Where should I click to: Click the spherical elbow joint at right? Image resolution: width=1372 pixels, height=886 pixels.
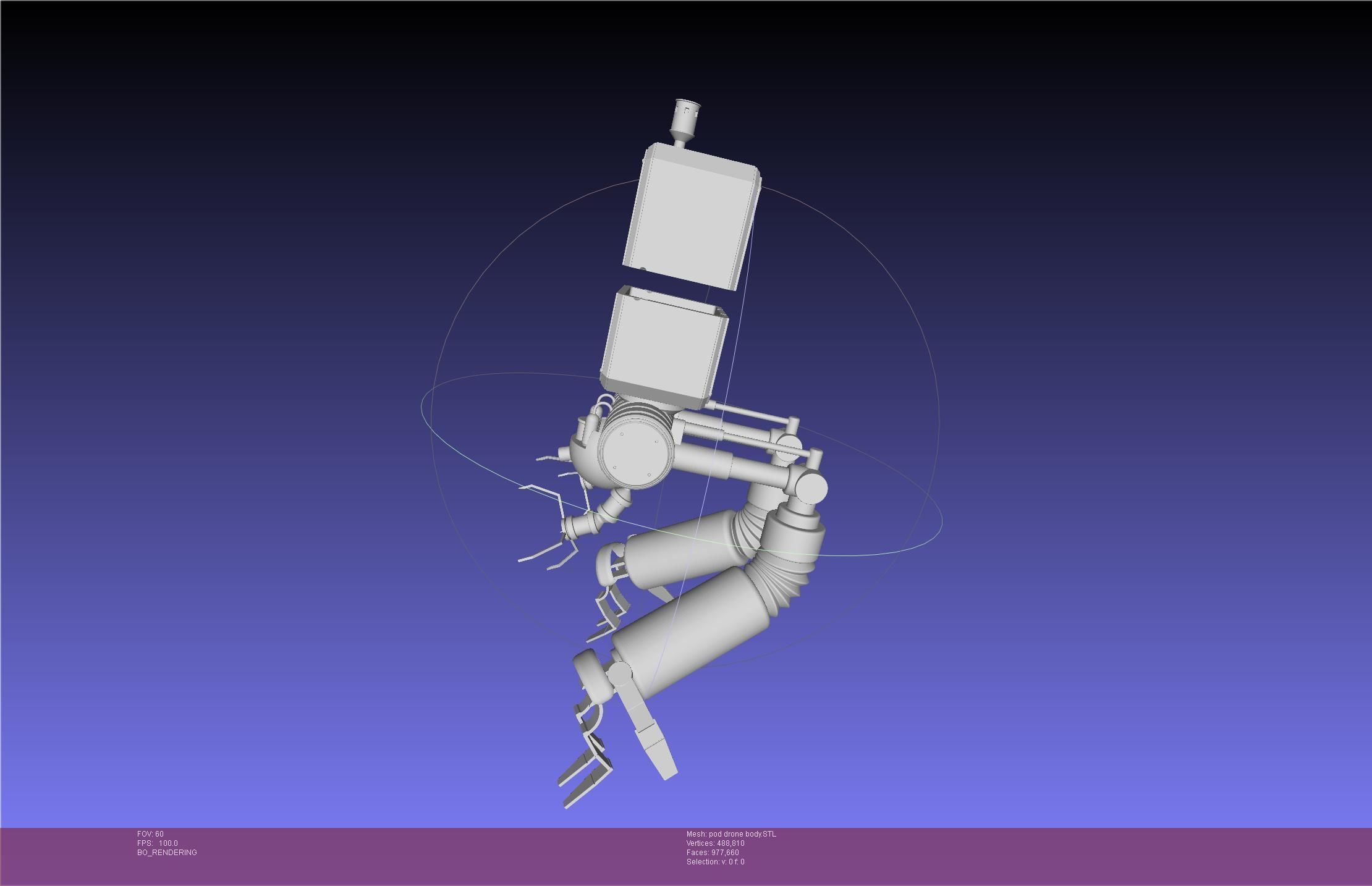tap(810, 488)
